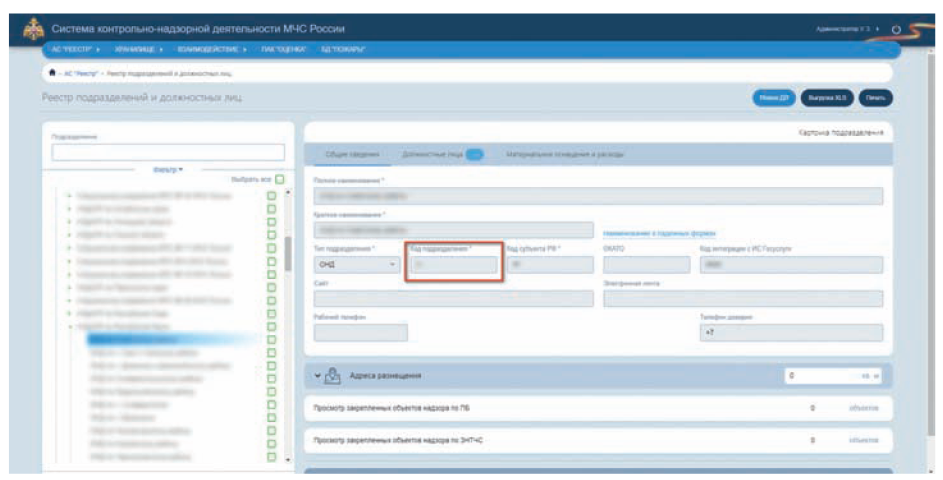The width and height of the screenshot is (943, 480).
Task: Click the 'Телефон доверия' +7 field
Action: [791, 333]
